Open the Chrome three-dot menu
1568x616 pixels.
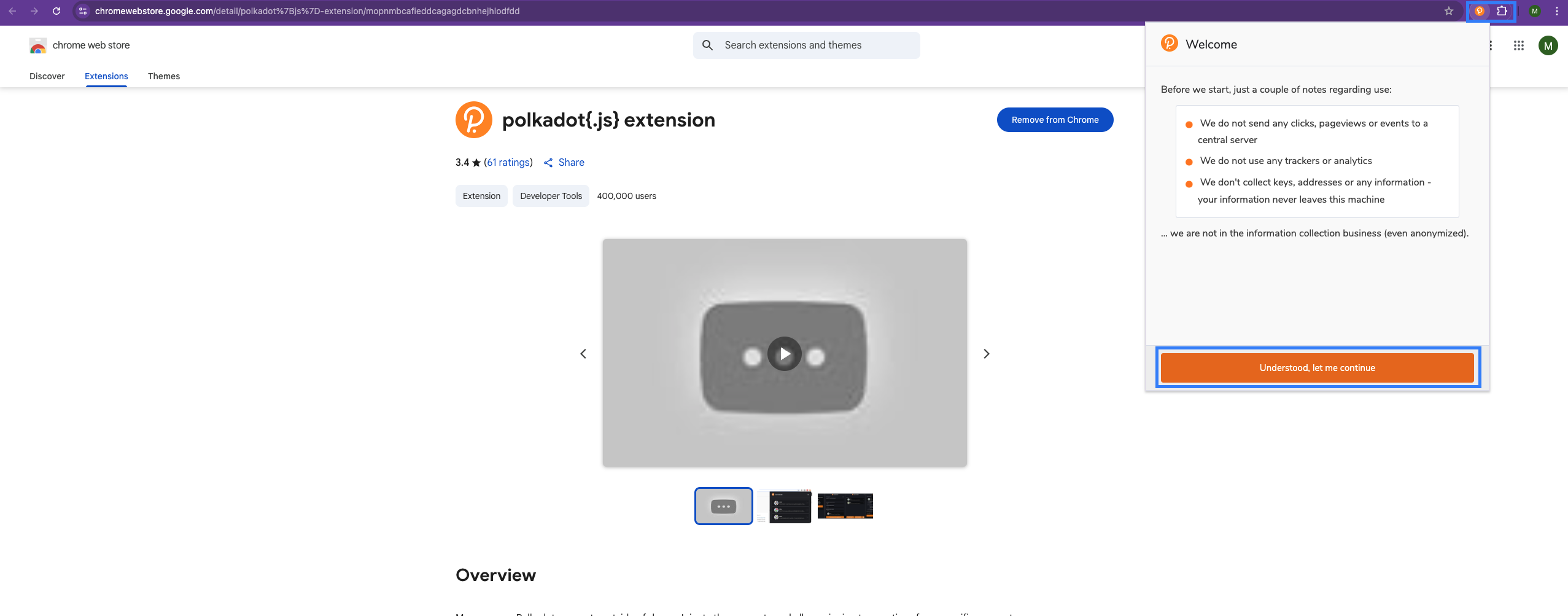point(1557,11)
